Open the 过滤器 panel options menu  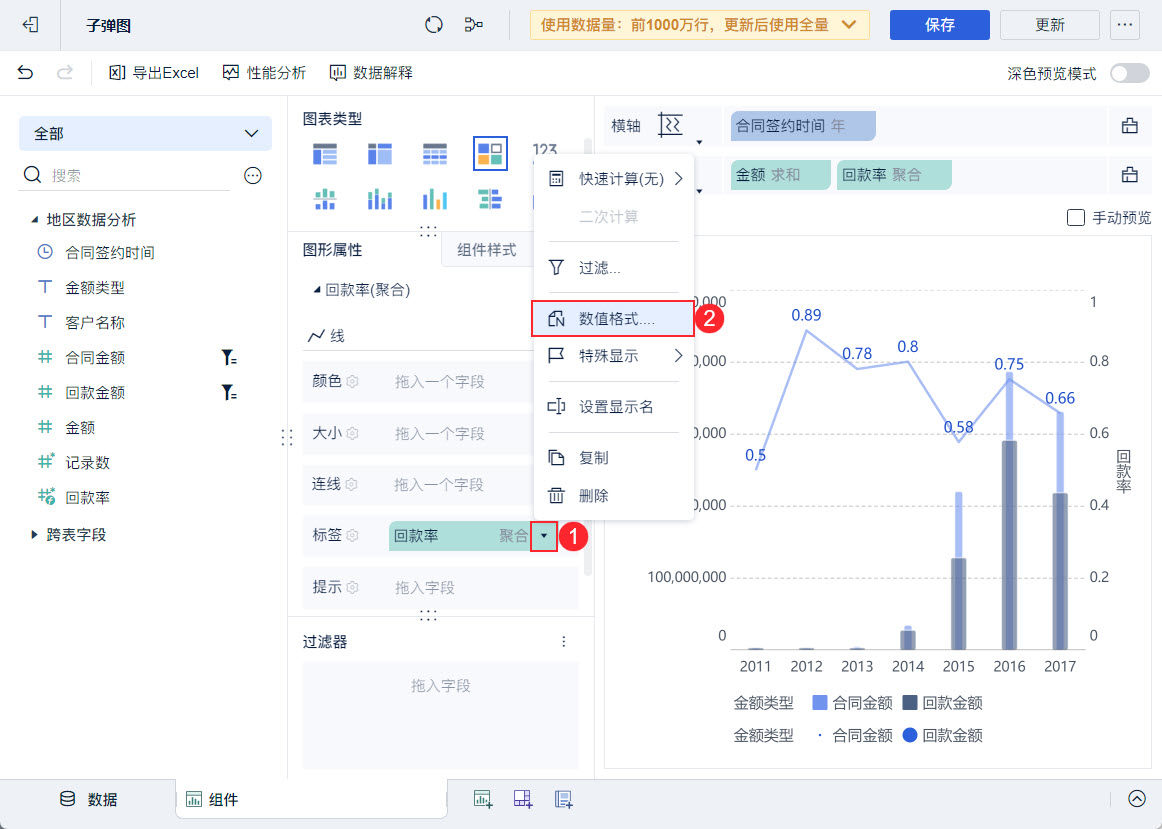tap(564, 642)
